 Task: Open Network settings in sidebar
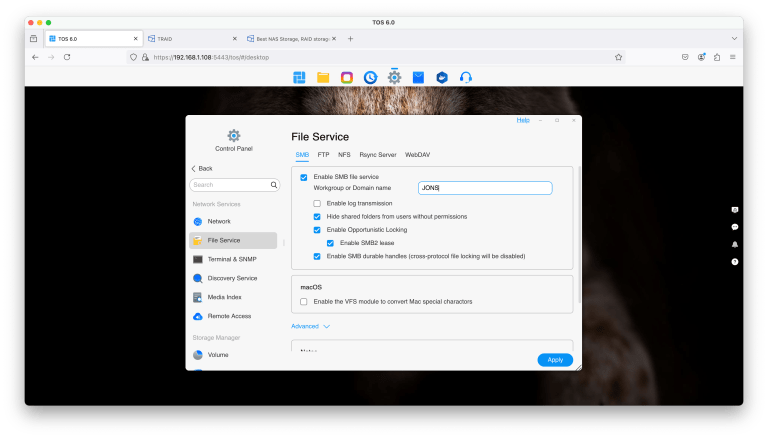point(218,221)
